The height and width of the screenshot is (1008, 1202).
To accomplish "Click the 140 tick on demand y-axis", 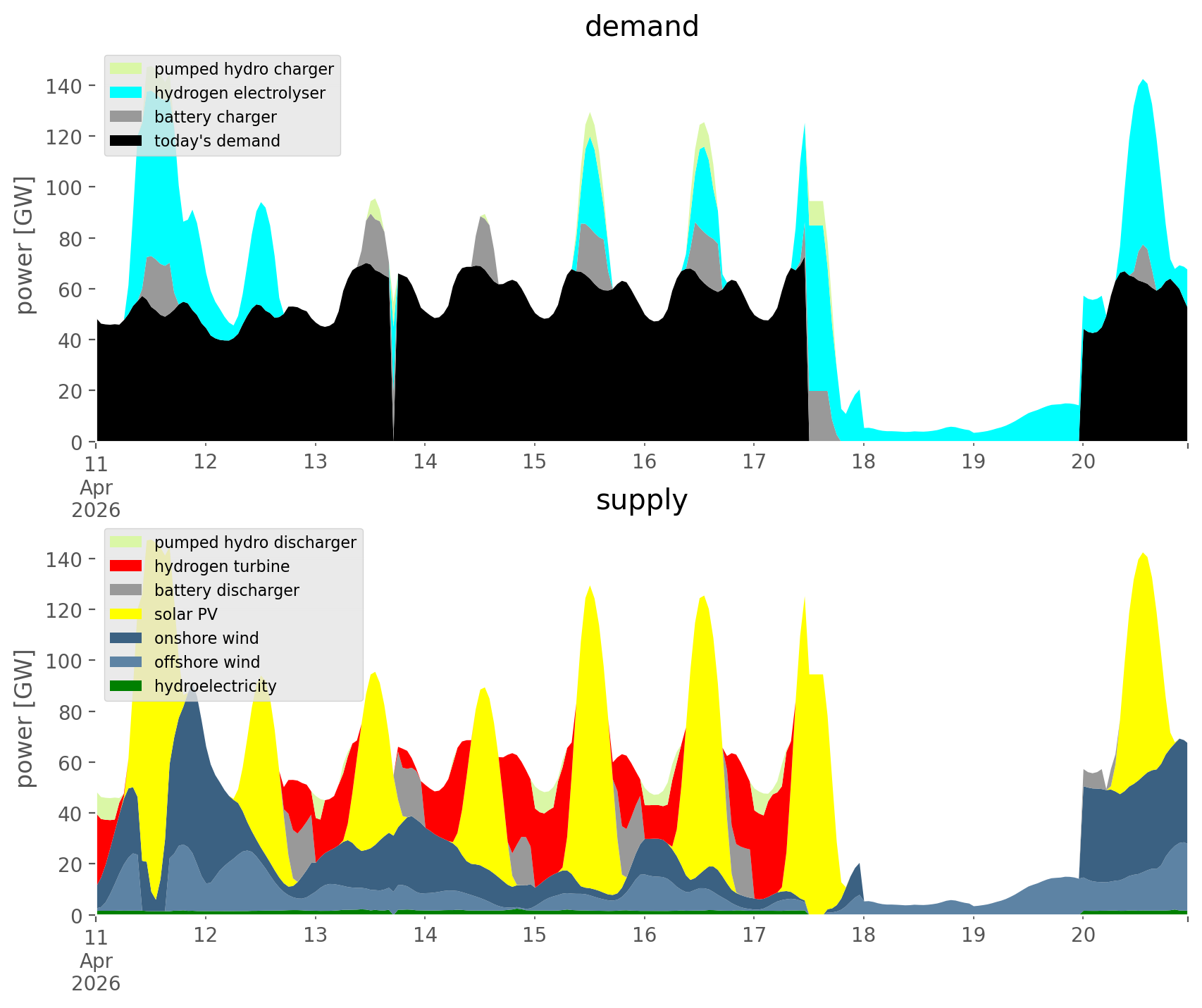I will click(x=62, y=86).
